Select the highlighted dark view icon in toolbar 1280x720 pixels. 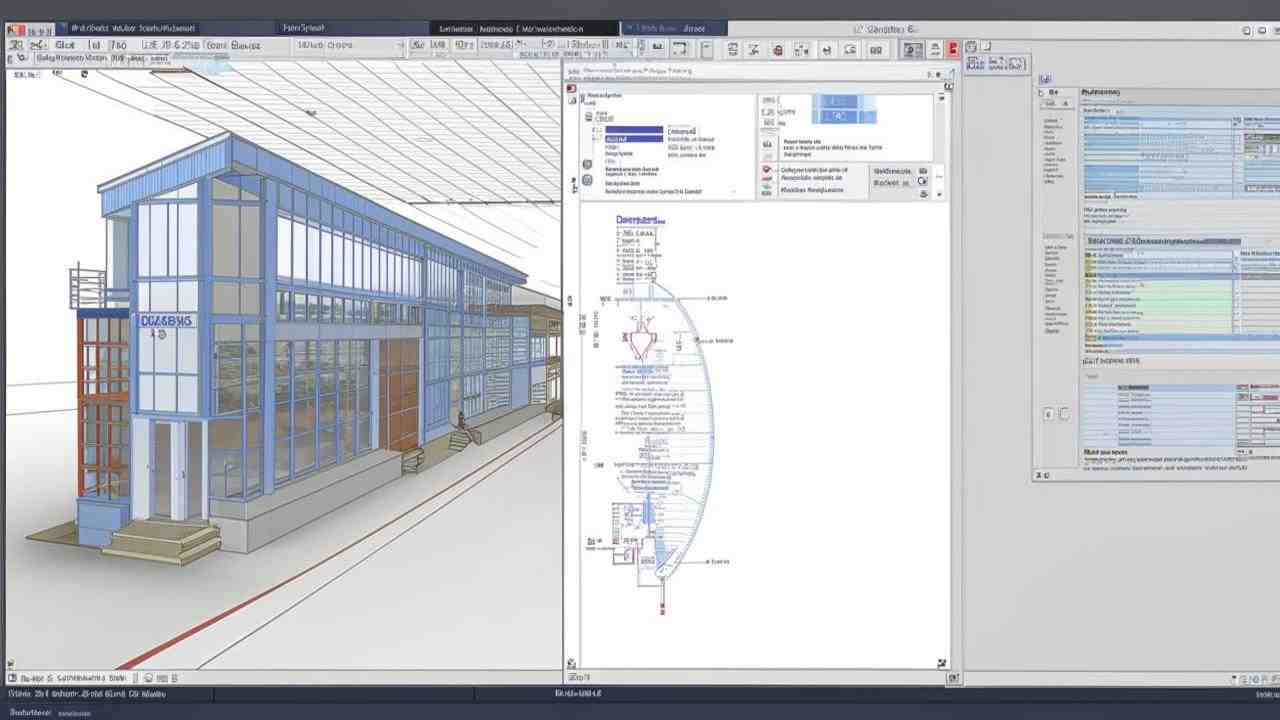911,49
